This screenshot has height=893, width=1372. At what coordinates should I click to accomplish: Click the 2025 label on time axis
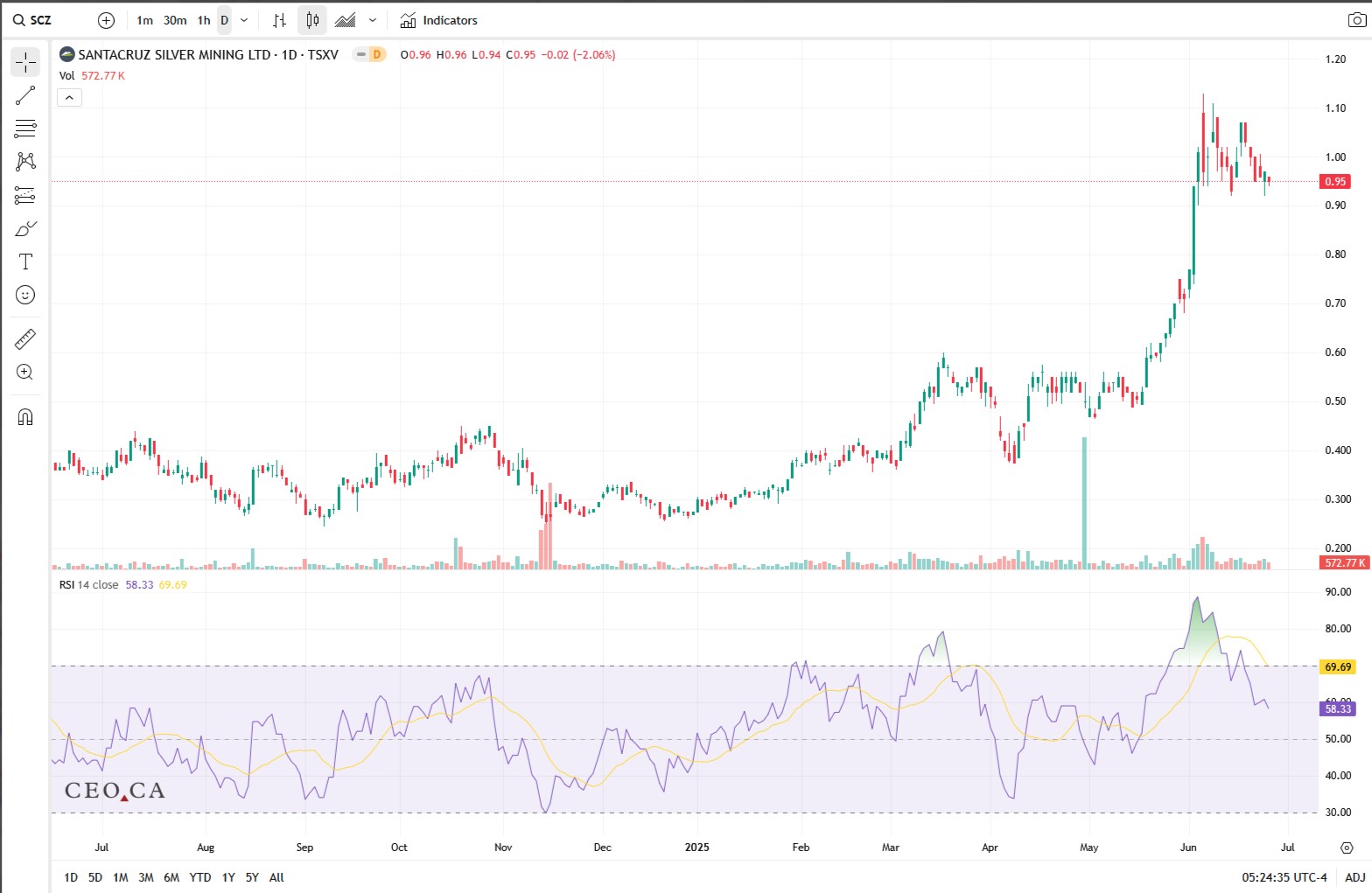[697, 848]
